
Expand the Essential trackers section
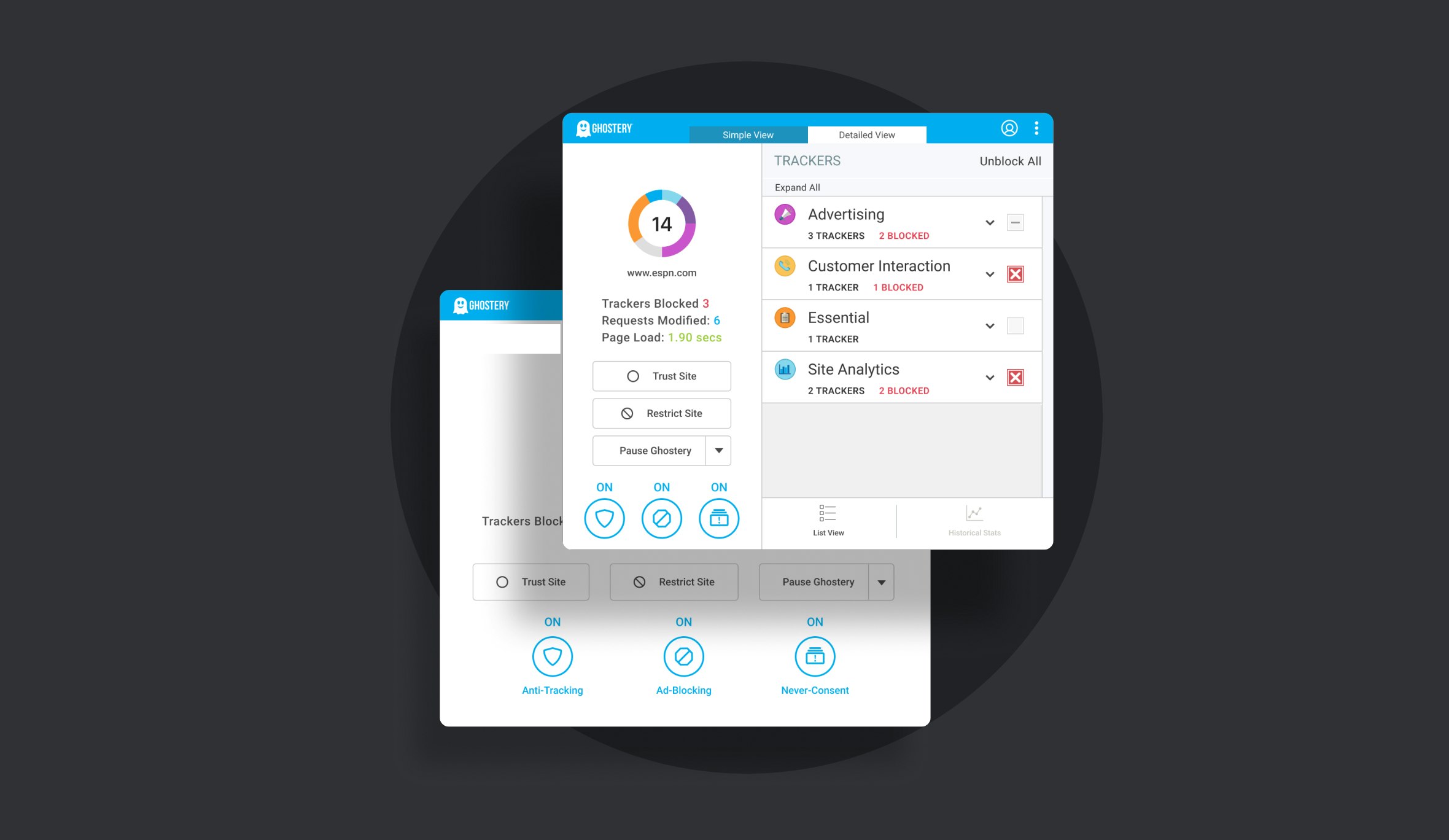[987, 325]
